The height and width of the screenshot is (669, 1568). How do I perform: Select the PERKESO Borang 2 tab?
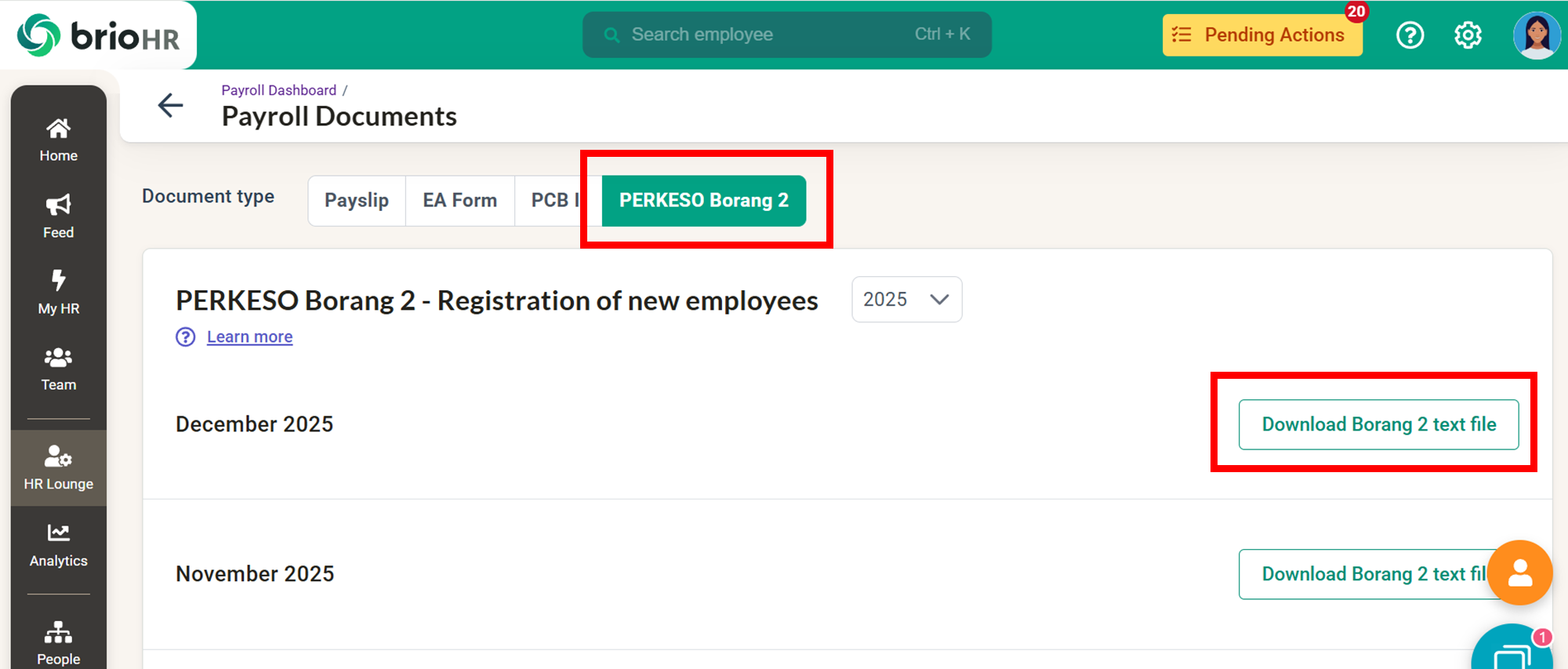[703, 201]
